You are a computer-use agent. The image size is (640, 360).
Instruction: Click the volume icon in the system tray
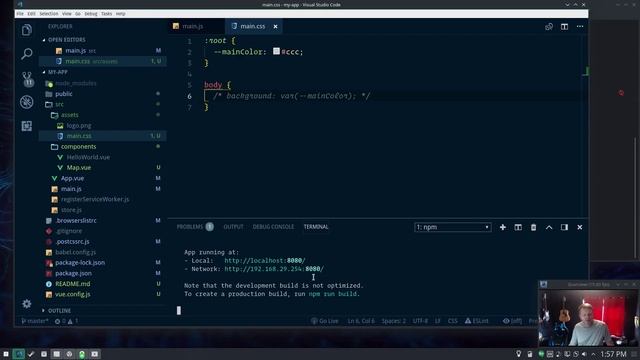click(584, 354)
